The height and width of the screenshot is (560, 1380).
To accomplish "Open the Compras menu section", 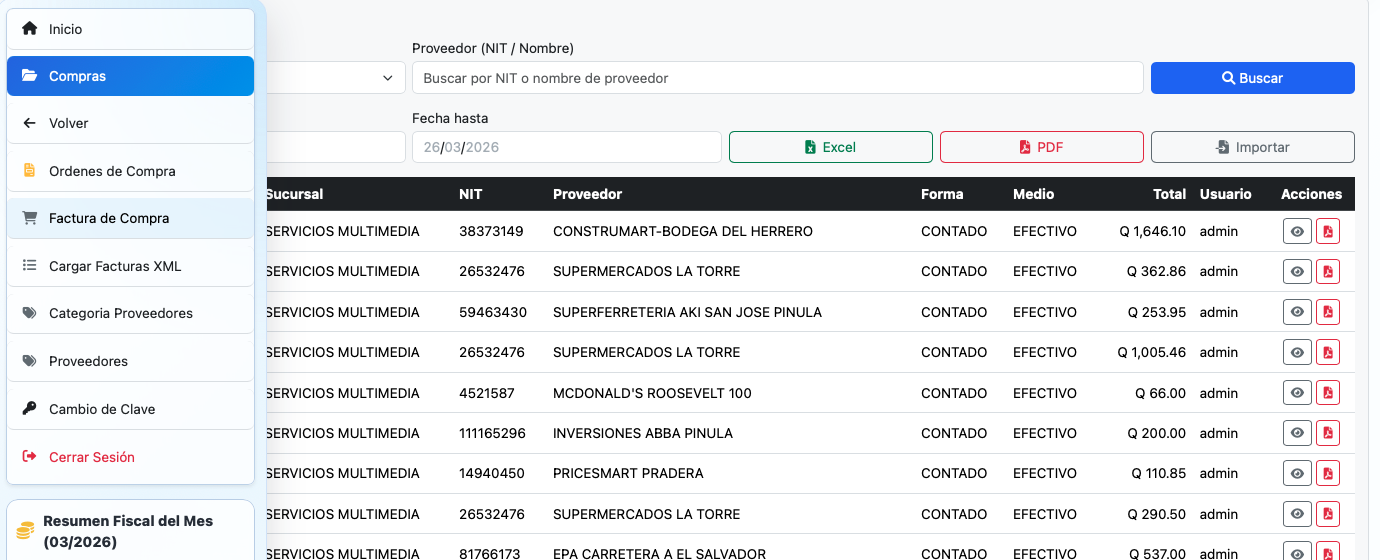I will click(x=130, y=76).
